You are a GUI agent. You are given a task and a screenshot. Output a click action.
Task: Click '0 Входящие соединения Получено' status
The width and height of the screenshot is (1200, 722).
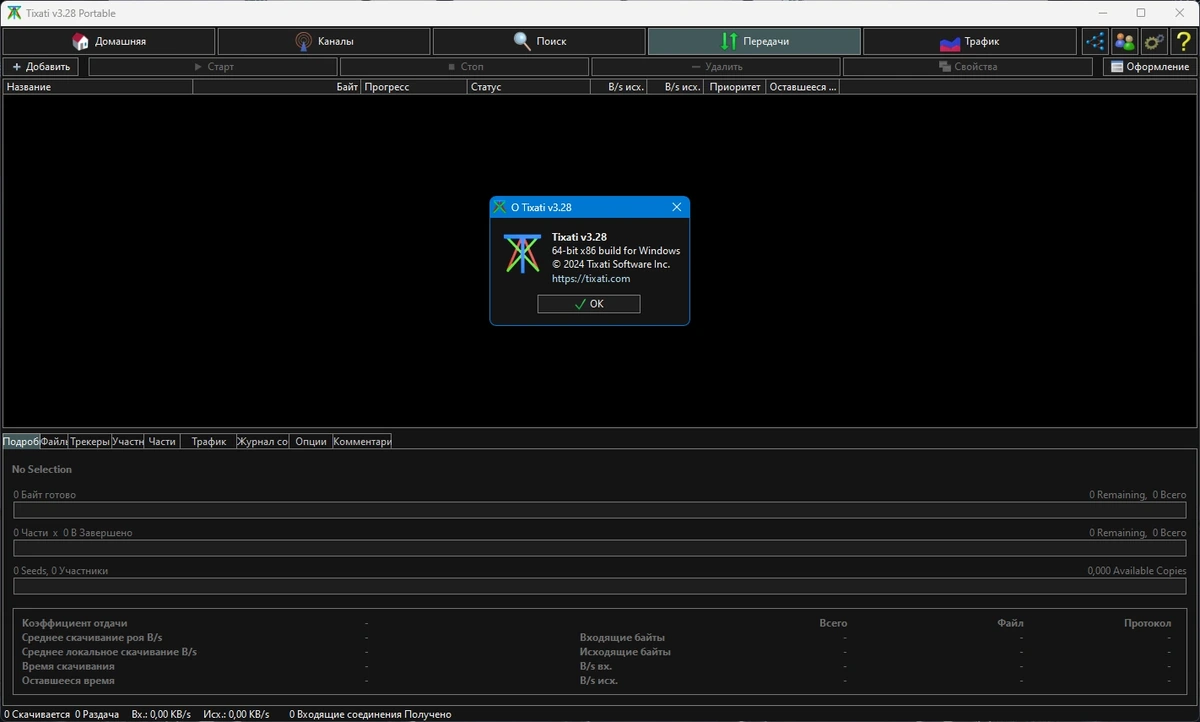click(x=370, y=714)
